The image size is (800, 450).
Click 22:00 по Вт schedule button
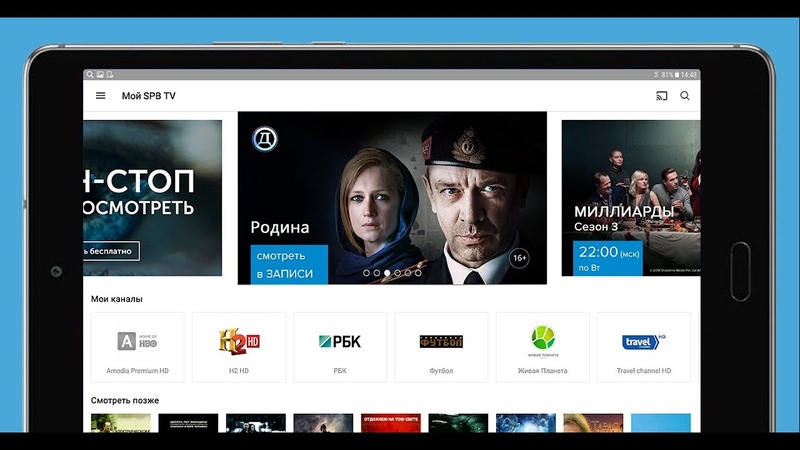click(x=608, y=259)
